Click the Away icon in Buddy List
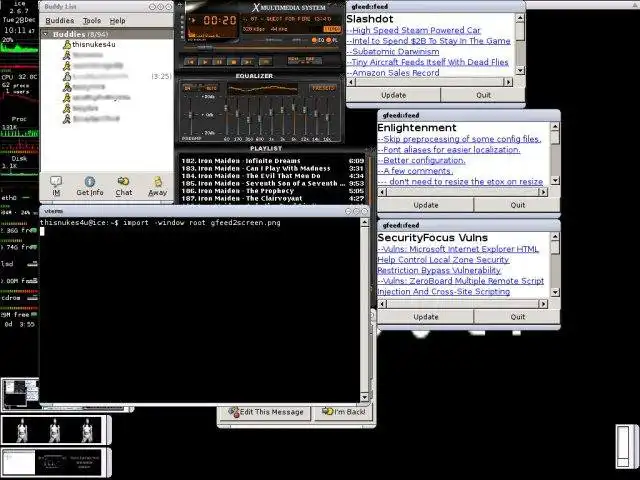Viewport: 640px width, 480px height. click(x=158, y=186)
